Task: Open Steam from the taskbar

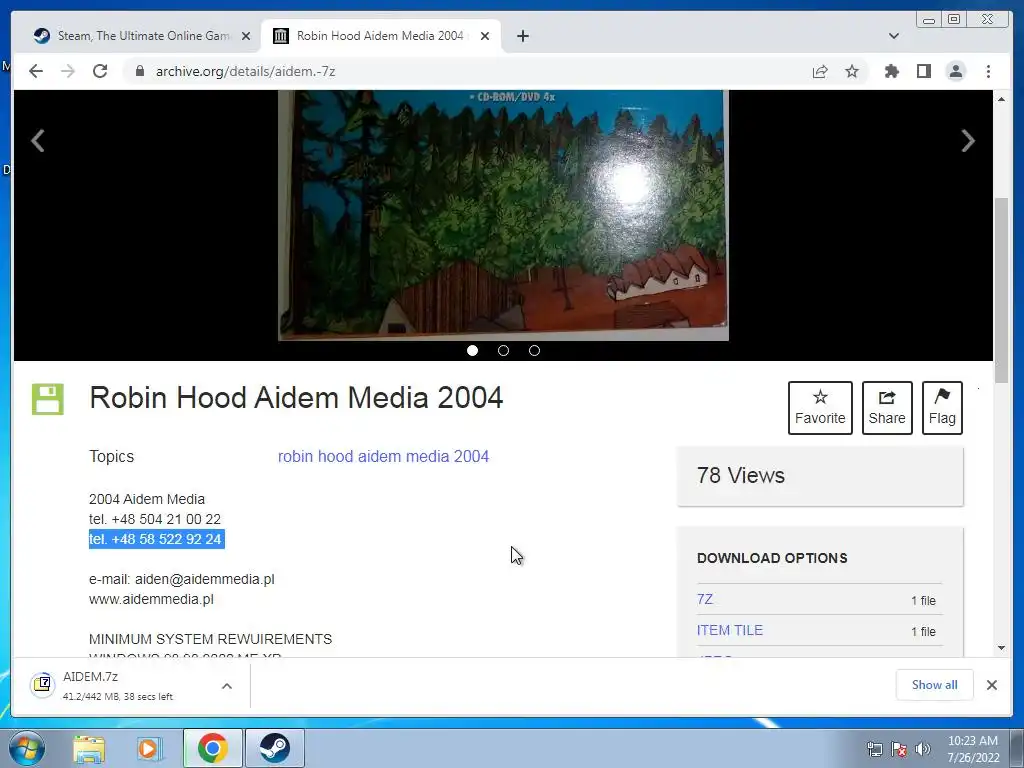Action: (274, 748)
